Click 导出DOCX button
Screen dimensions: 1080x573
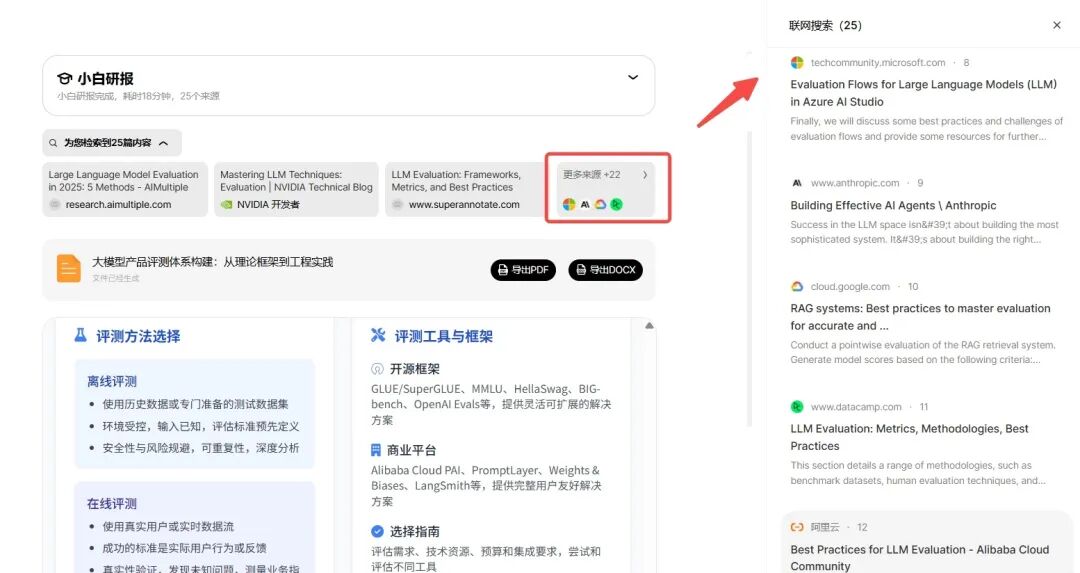pyautogui.click(x=605, y=270)
